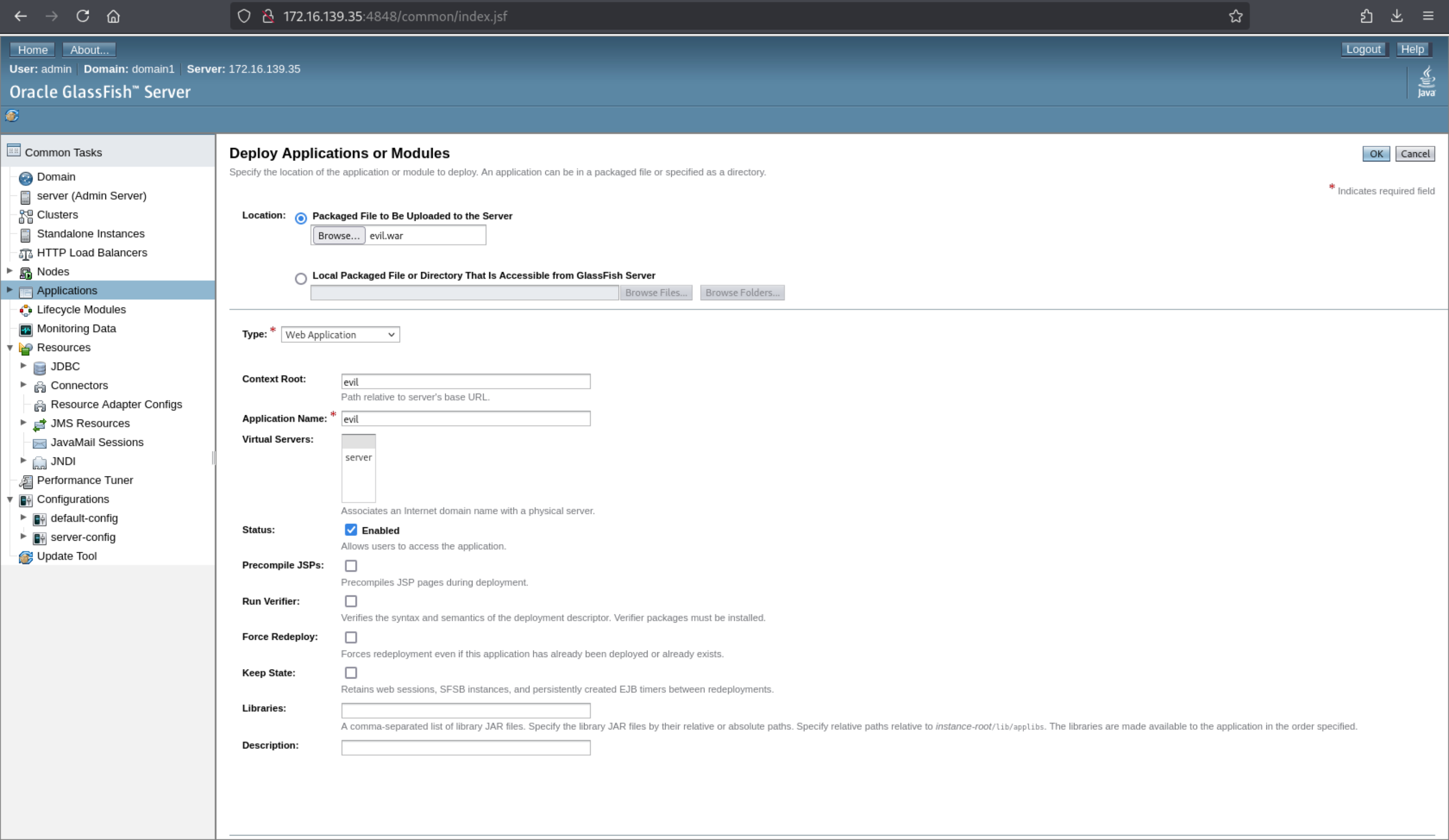Click Browse... to choose upload file
This screenshot has height=840, width=1449.
(x=339, y=236)
